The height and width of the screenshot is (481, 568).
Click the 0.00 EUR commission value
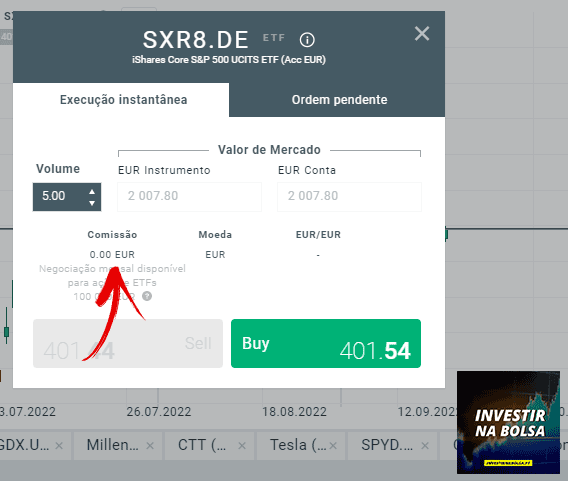pos(112,255)
